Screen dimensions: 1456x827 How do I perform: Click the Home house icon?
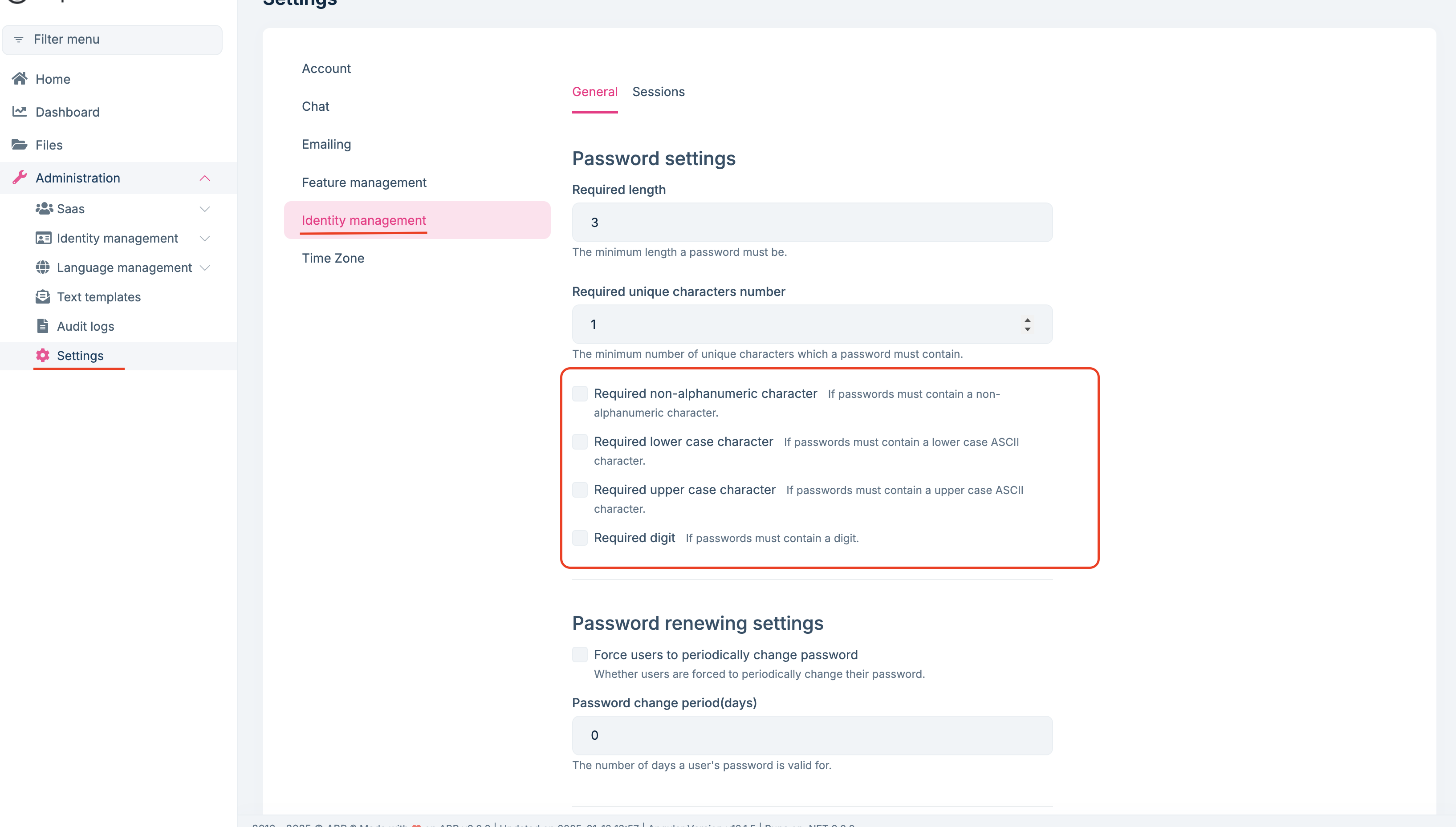(x=20, y=78)
